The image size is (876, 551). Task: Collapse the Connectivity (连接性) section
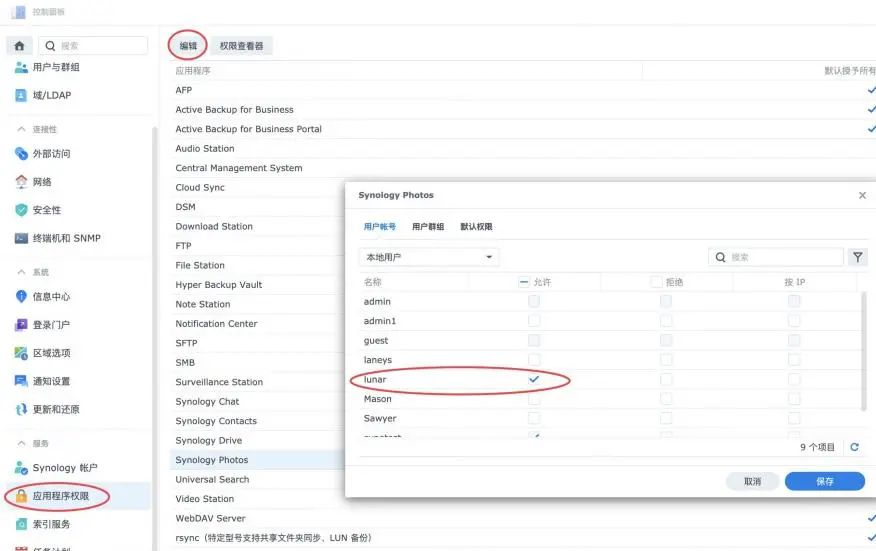[x=21, y=129]
